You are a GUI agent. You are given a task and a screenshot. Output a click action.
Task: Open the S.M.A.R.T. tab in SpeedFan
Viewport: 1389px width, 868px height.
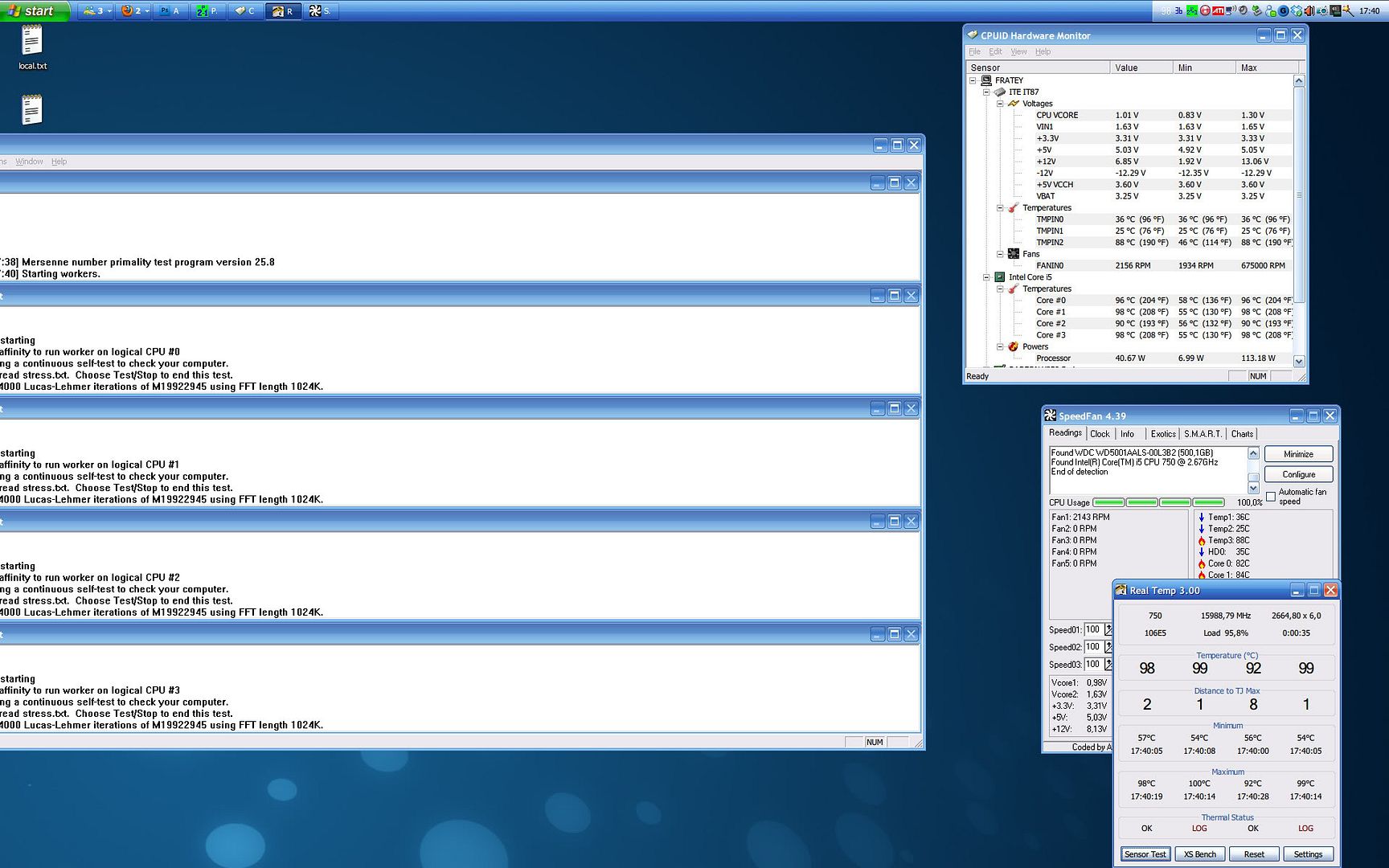click(1203, 434)
